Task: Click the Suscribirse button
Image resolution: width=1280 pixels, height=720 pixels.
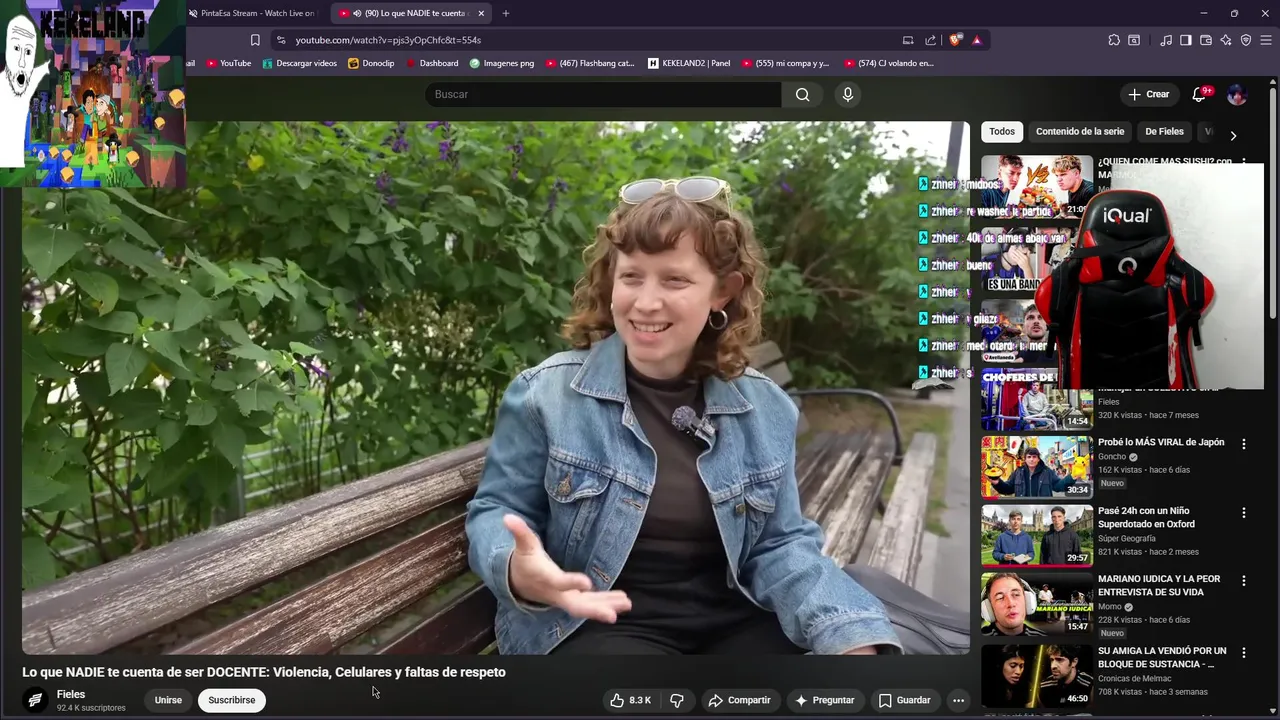Action: click(232, 700)
